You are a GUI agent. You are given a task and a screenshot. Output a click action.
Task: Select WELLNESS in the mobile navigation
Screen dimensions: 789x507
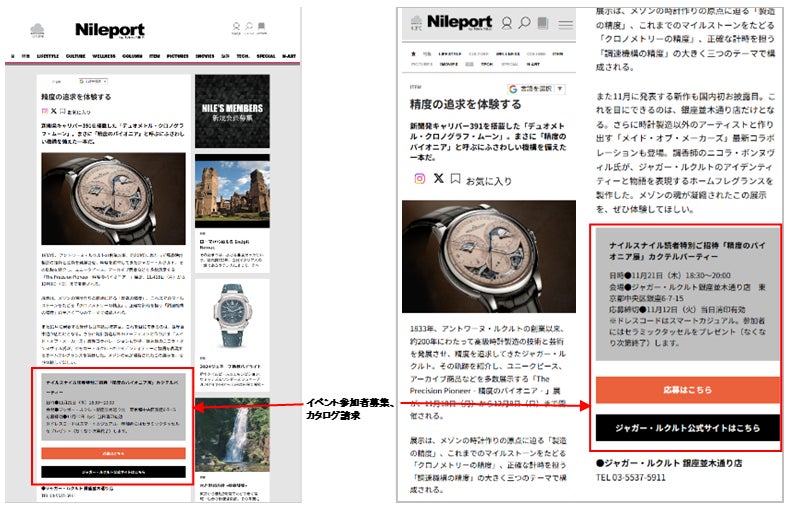tap(508, 54)
